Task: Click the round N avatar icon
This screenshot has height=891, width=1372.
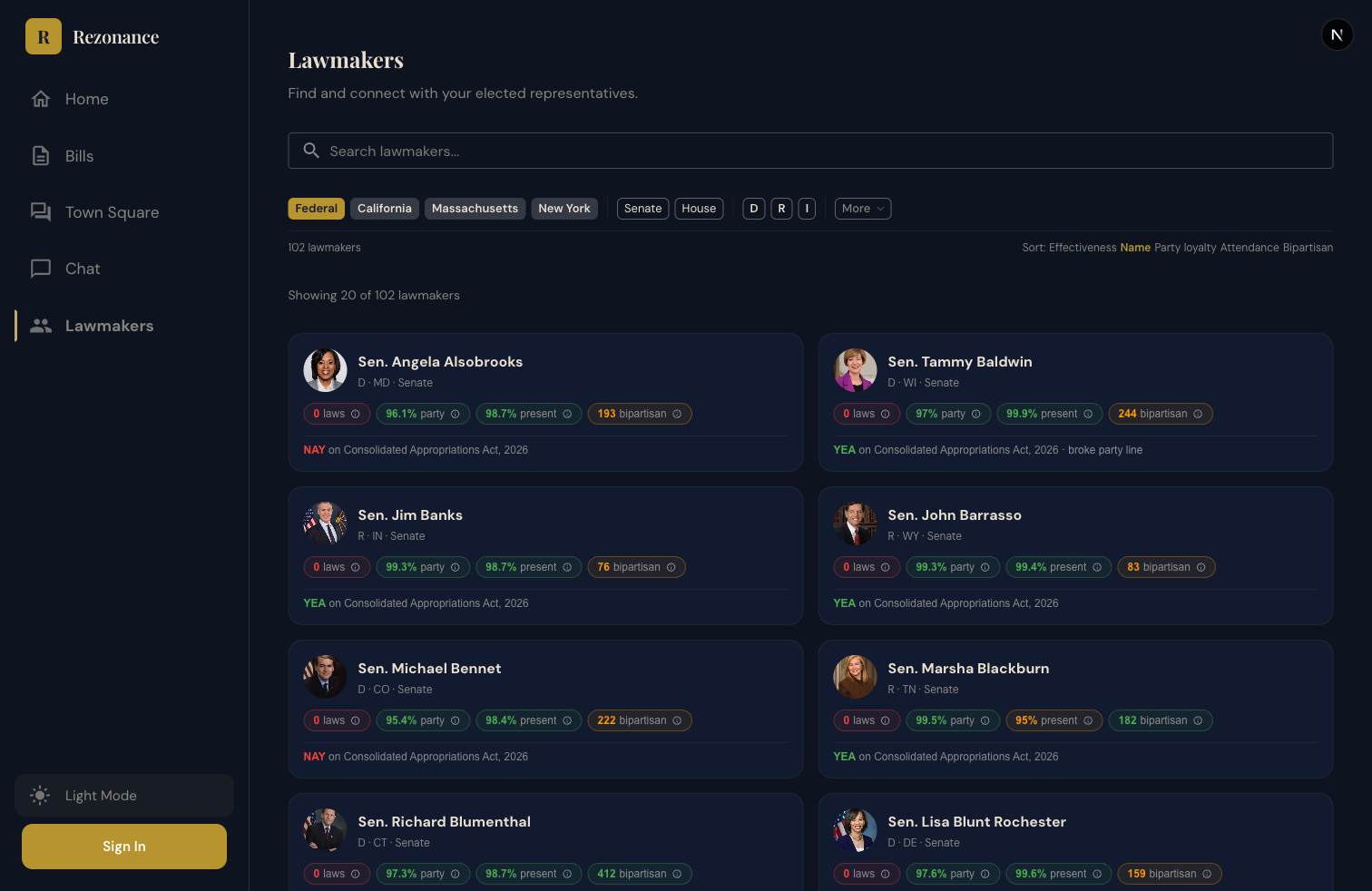Action: pyautogui.click(x=1337, y=34)
